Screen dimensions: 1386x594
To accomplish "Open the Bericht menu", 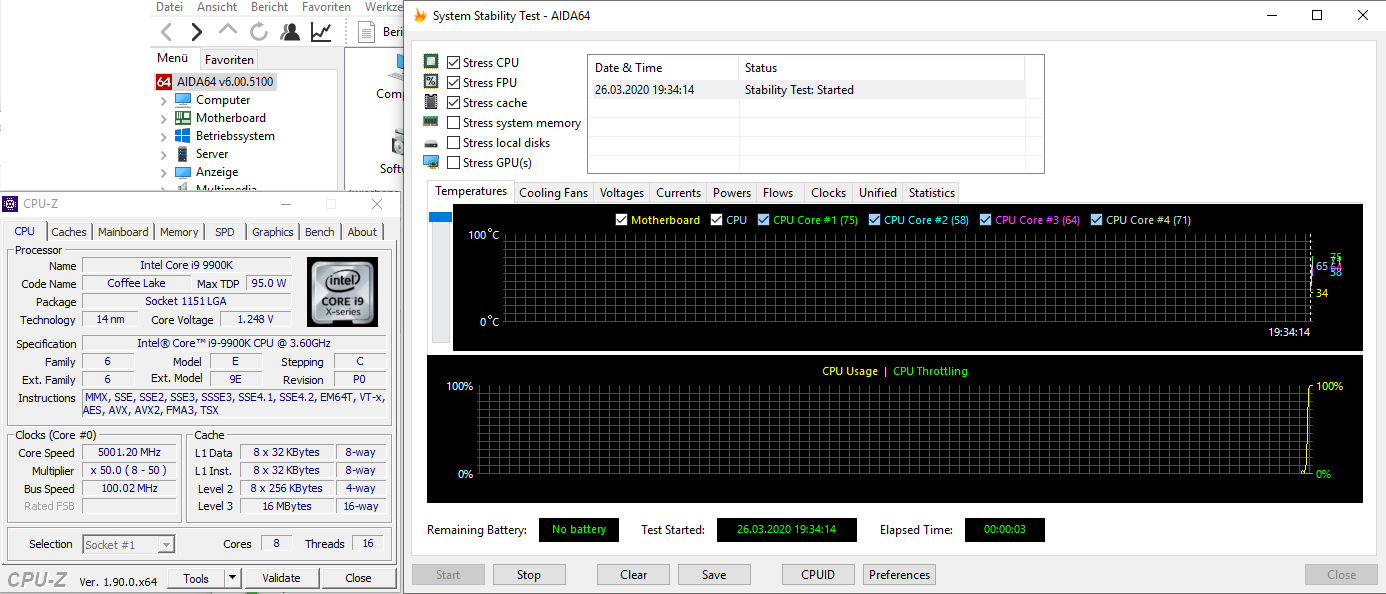I will 270,6.
